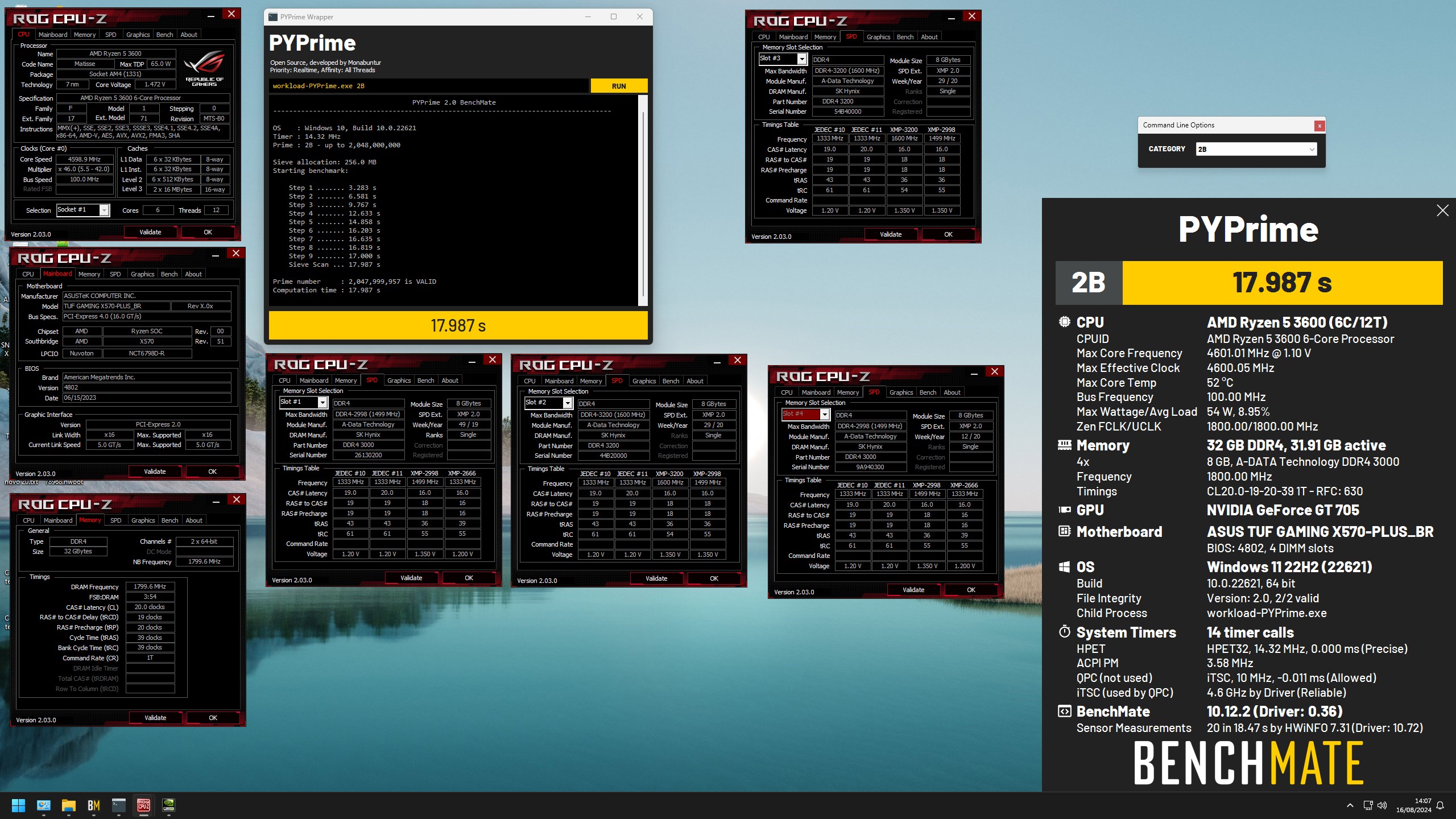Click the GPU card icon in BenchMate results
Viewport: 1456px width, 819px height.
tap(1064, 510)
